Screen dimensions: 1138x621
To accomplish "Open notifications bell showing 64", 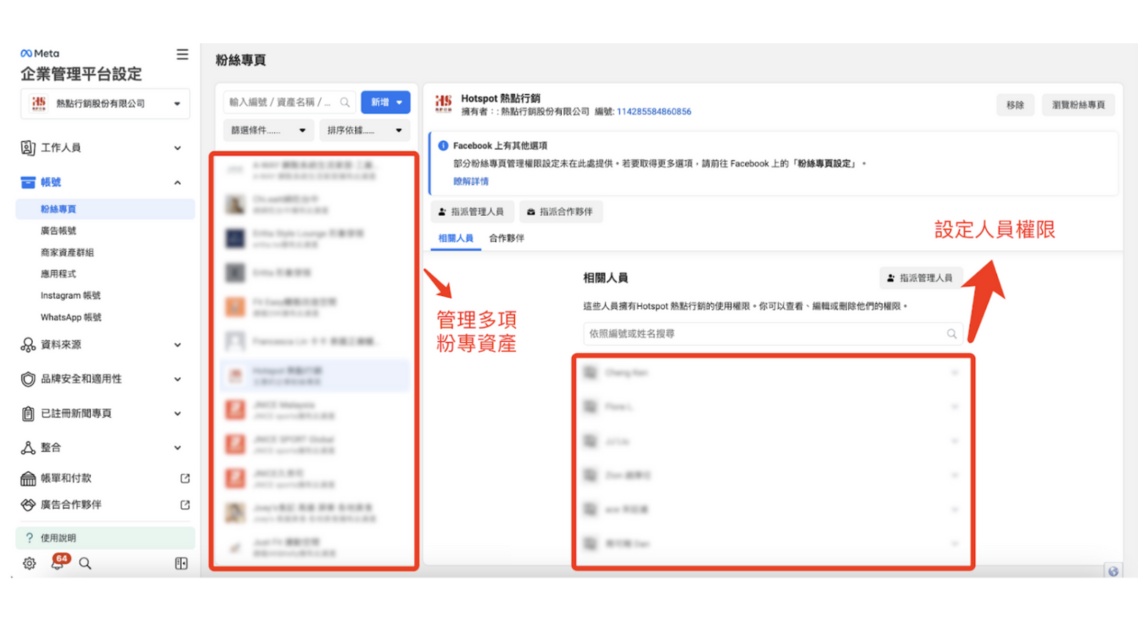I will point(58,562).
